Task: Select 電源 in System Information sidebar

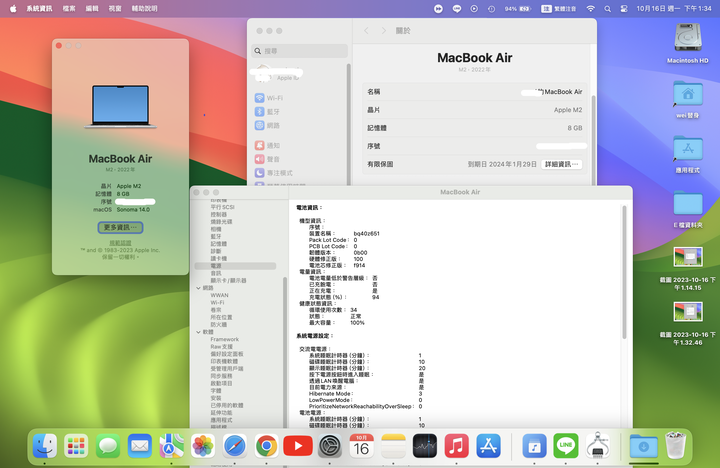Action: click(217, 265)
